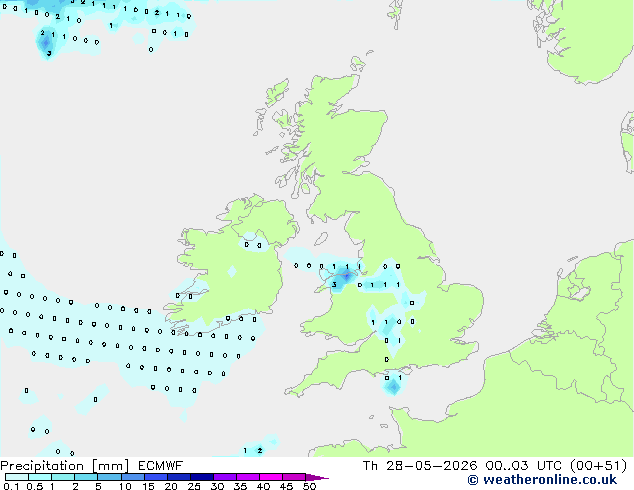Click the '2' rainfall value off Brittany
Viewport: 634px width, 490px height.
[x=260, y=450]
